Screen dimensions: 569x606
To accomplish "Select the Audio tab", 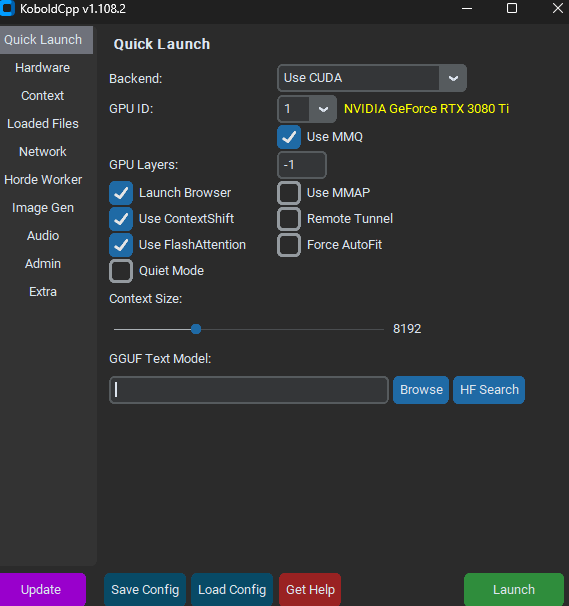I will coord(43,236).
